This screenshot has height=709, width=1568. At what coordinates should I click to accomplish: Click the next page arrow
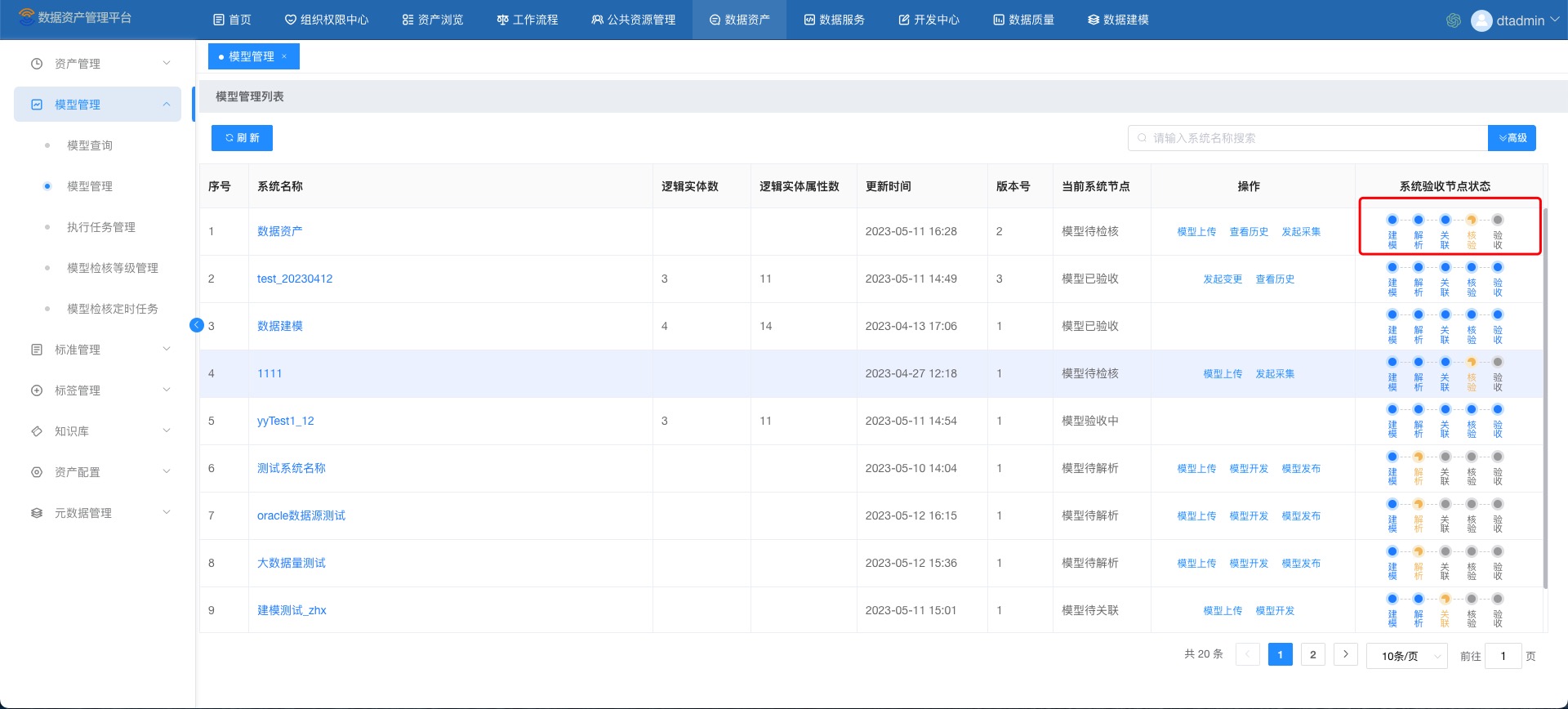(1345, 654)
